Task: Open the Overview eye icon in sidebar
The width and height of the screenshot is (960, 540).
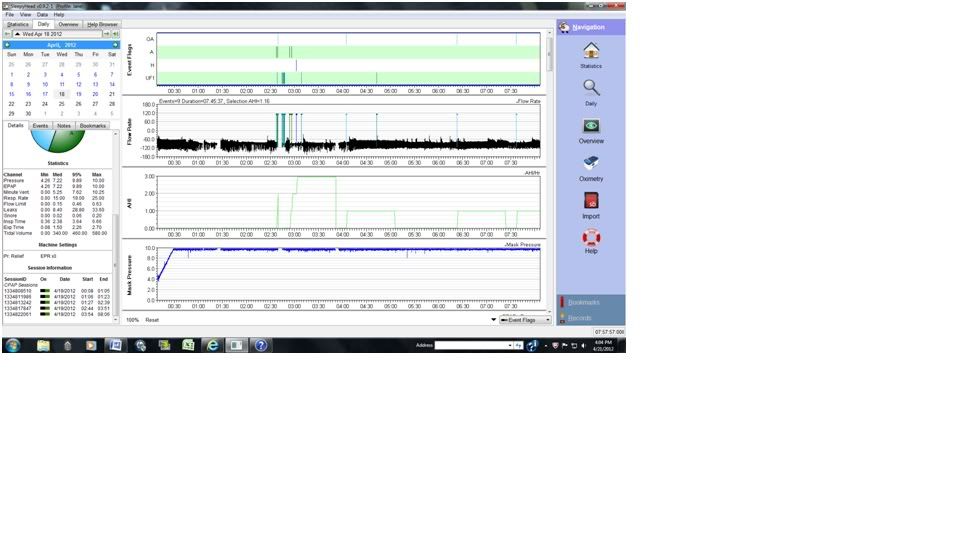Action: pos(591,126)
